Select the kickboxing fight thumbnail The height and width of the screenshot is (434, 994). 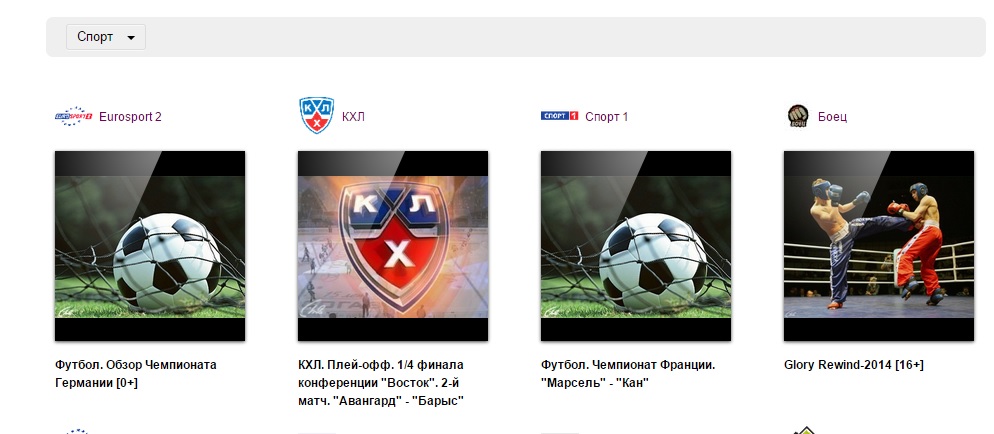[879, 246]
